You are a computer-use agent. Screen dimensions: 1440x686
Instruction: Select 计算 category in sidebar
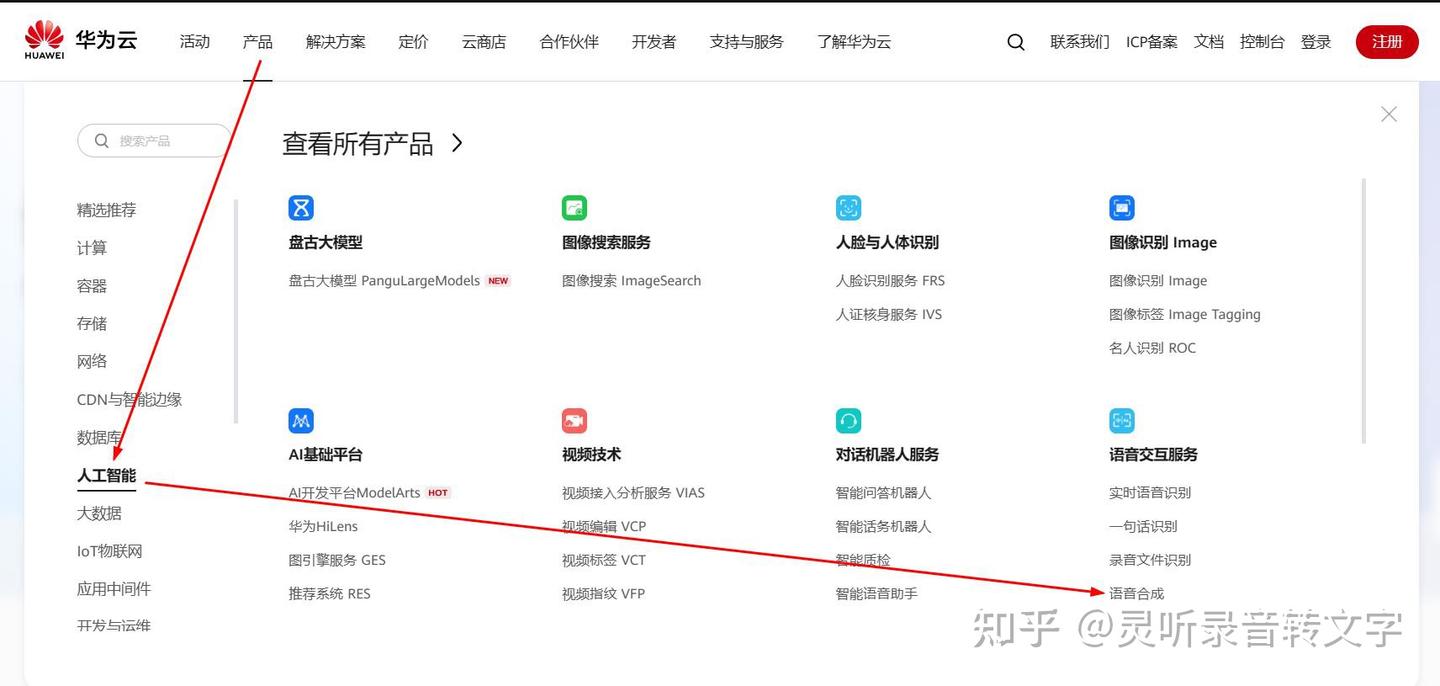point(92,248)
